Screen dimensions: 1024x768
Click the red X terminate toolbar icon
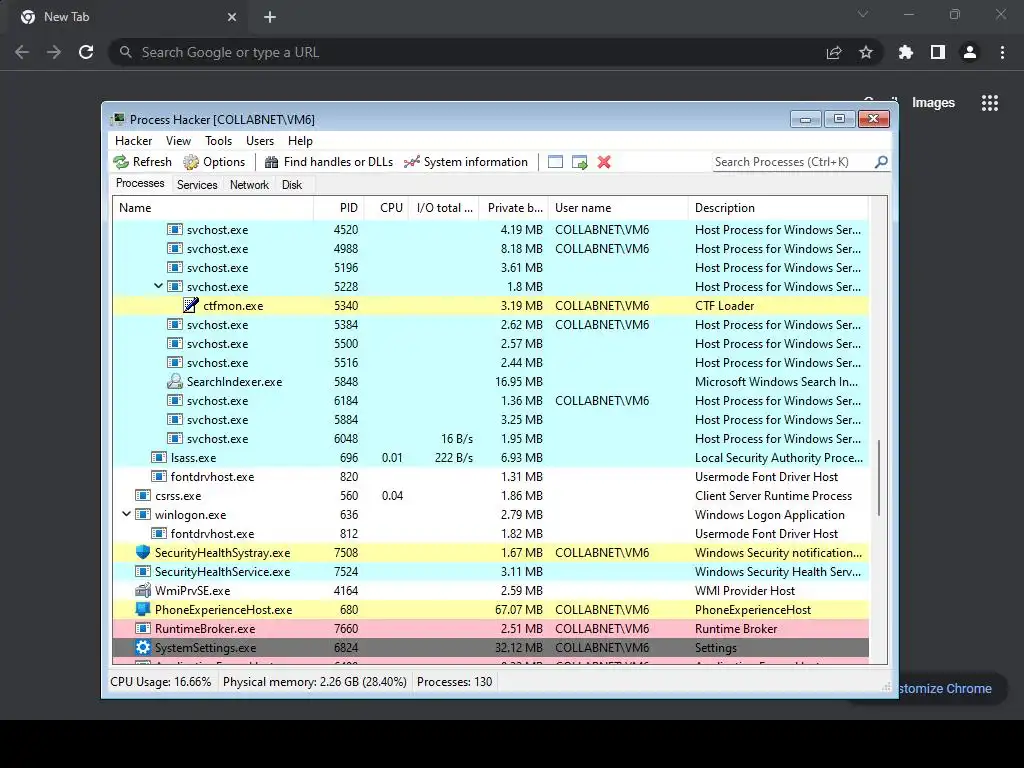click(604, 162)
